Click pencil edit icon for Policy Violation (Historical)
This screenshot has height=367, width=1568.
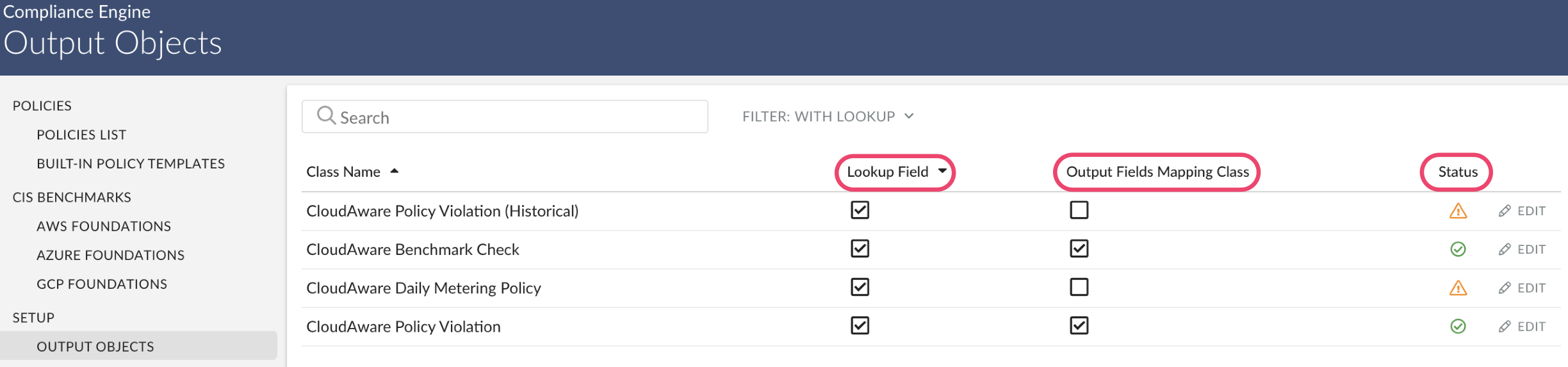(1505, 211)
